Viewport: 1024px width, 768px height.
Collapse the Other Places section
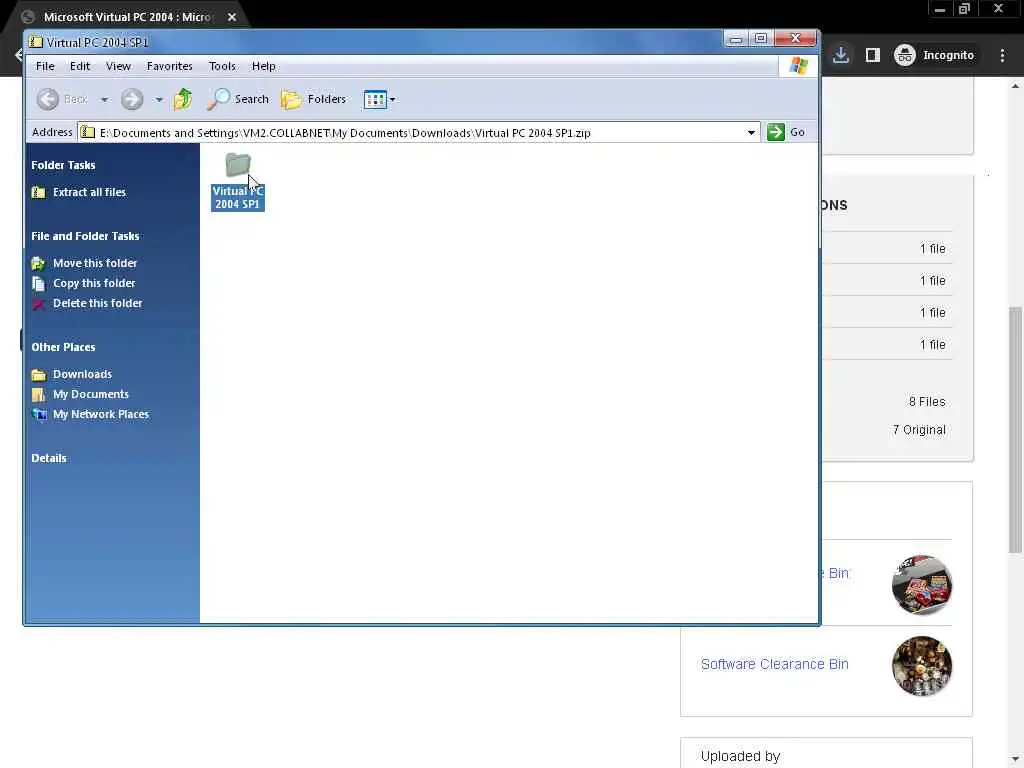pos(63,347)
